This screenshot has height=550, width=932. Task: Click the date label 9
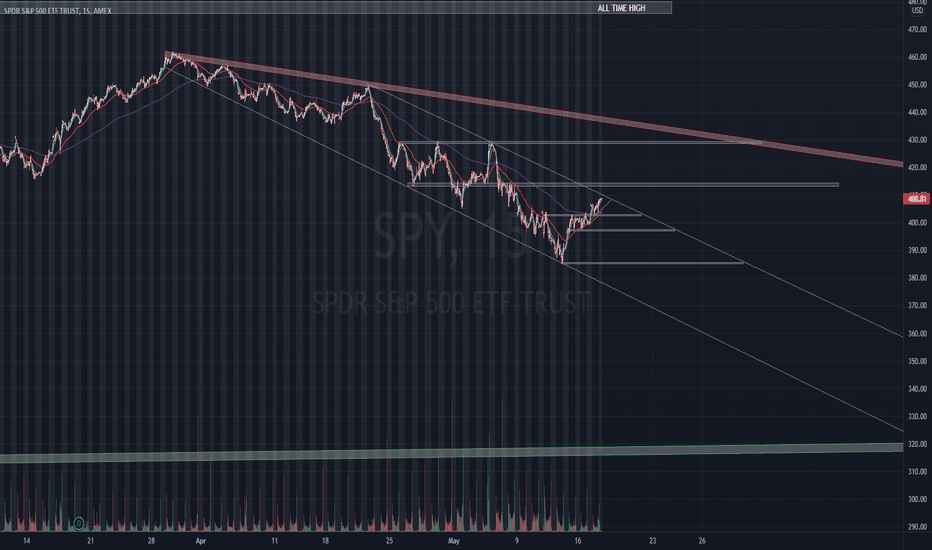517,541
